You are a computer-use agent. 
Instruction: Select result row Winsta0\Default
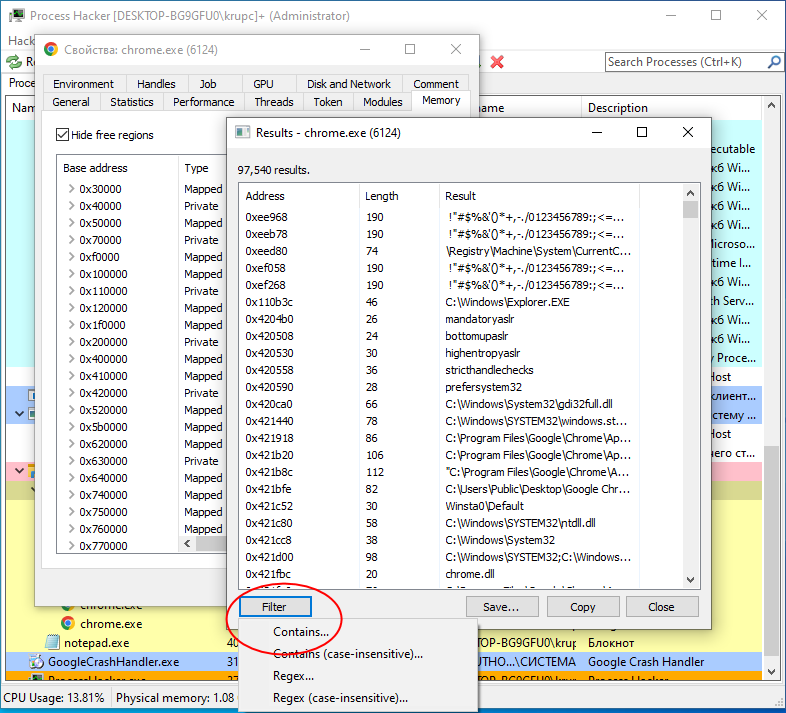click(460, 506)
